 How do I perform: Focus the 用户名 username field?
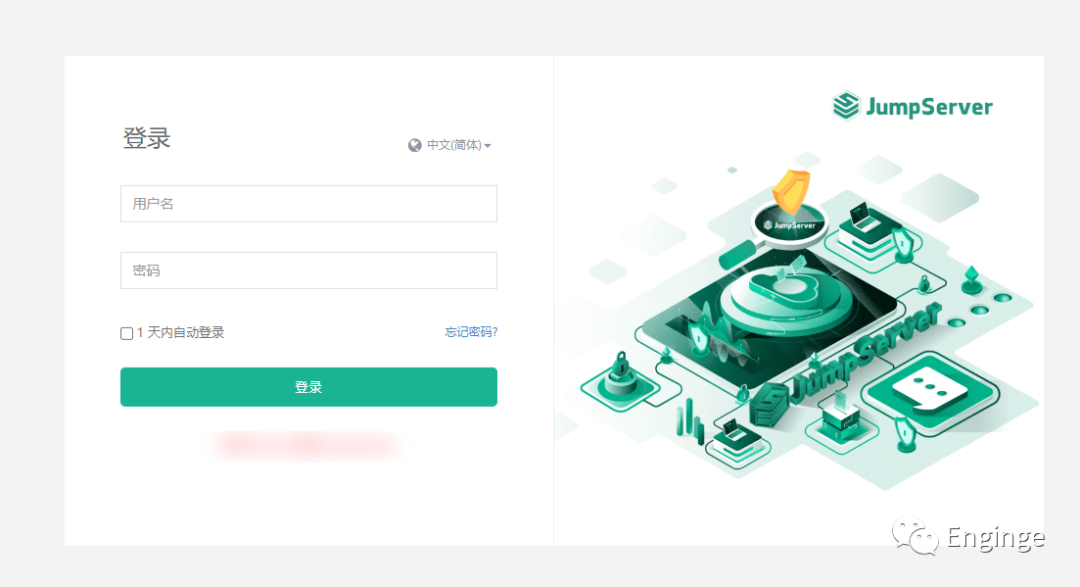click(x=309, y=204)
